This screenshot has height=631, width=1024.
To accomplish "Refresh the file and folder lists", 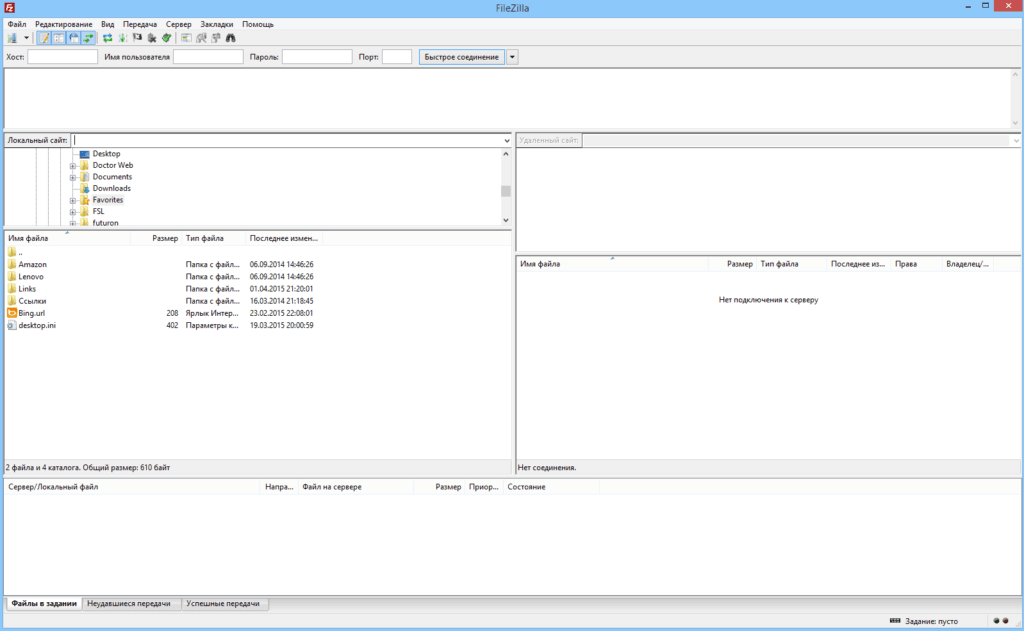I will (108, 39).
